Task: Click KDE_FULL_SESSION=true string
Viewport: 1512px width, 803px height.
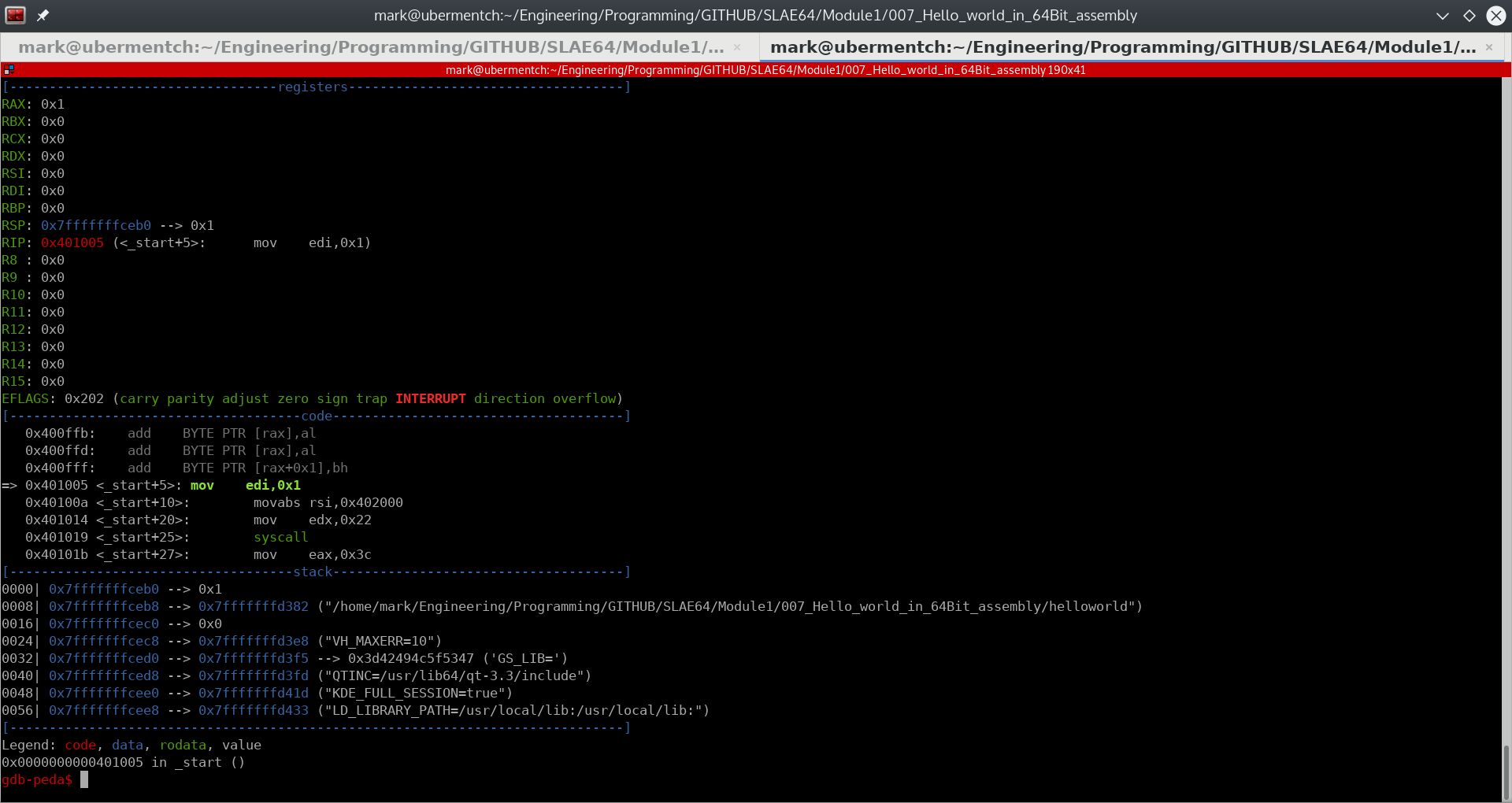Action: tap(414, 693)
